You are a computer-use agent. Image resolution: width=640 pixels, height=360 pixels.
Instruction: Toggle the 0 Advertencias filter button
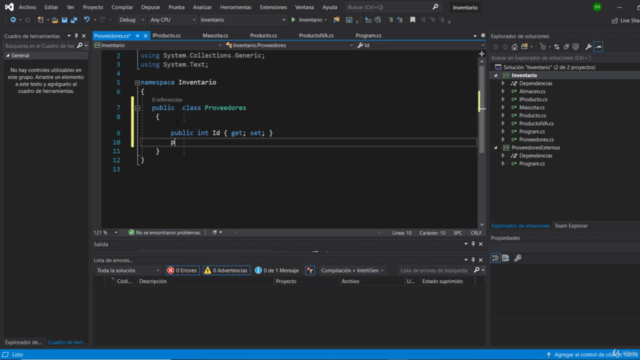click(227, 270)
